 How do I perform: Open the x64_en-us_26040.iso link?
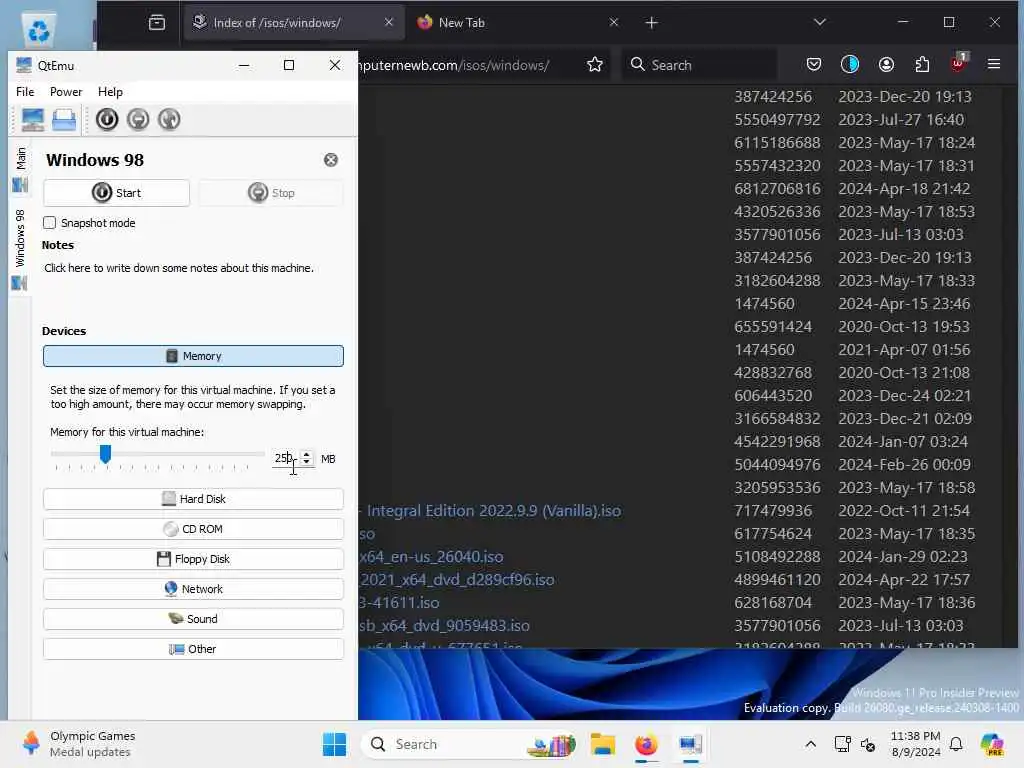tap(431, 556)
